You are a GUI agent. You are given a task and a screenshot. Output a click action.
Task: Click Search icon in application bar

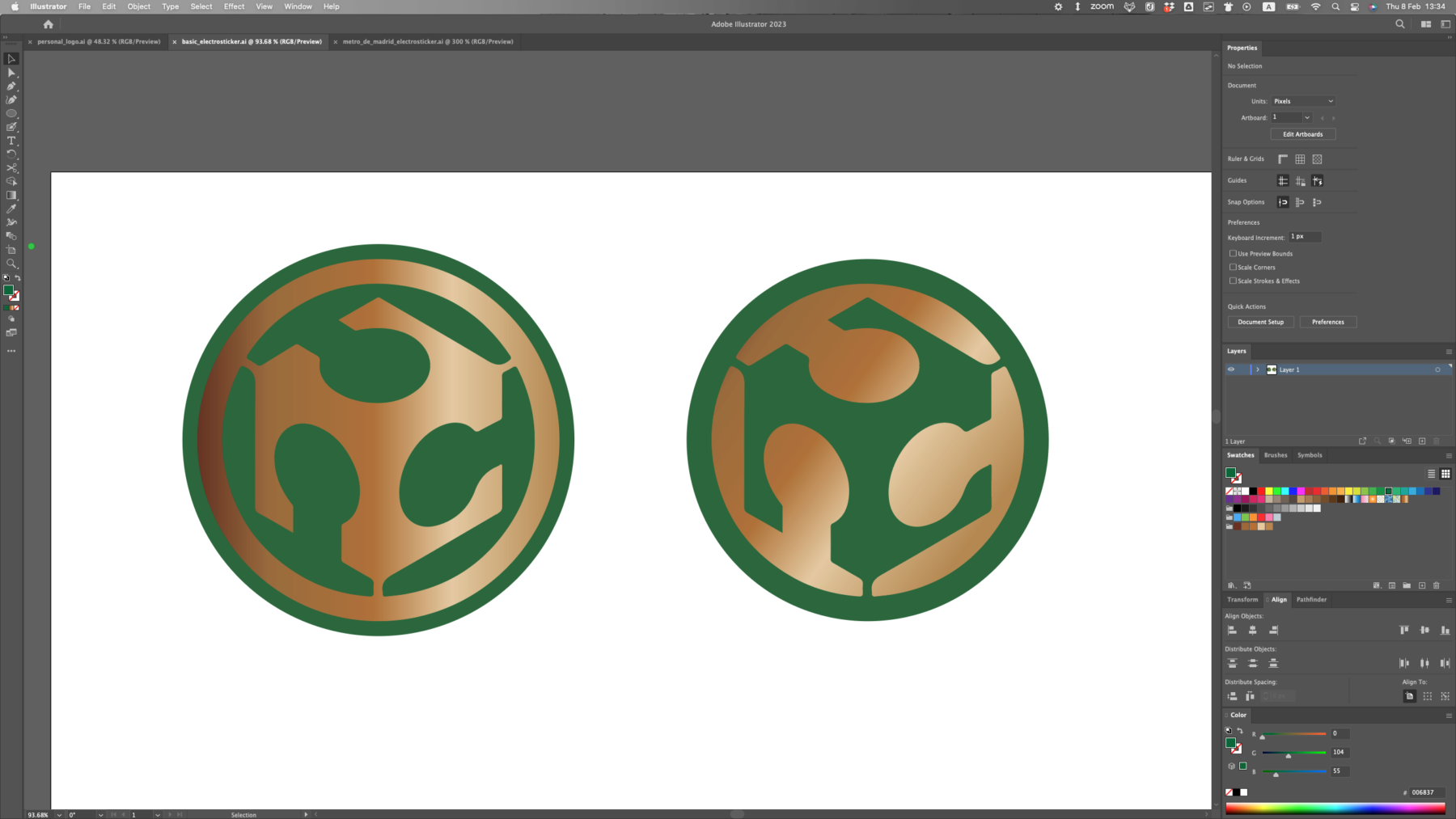[1400, 24]
